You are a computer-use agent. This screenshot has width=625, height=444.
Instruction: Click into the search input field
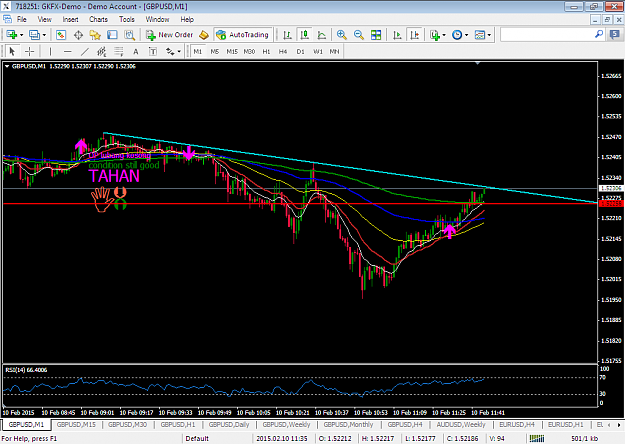pyautogui.click(x=547, y=35)
